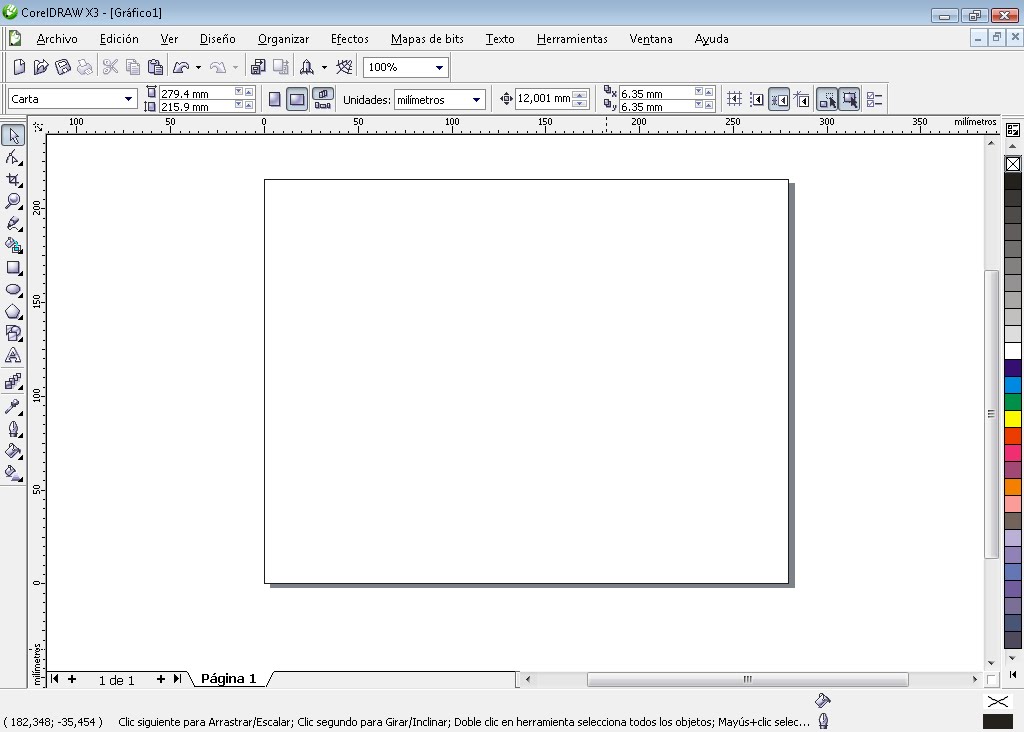1024x732 pixels.
Task: Select the Polygon tool
Action: 13,311
